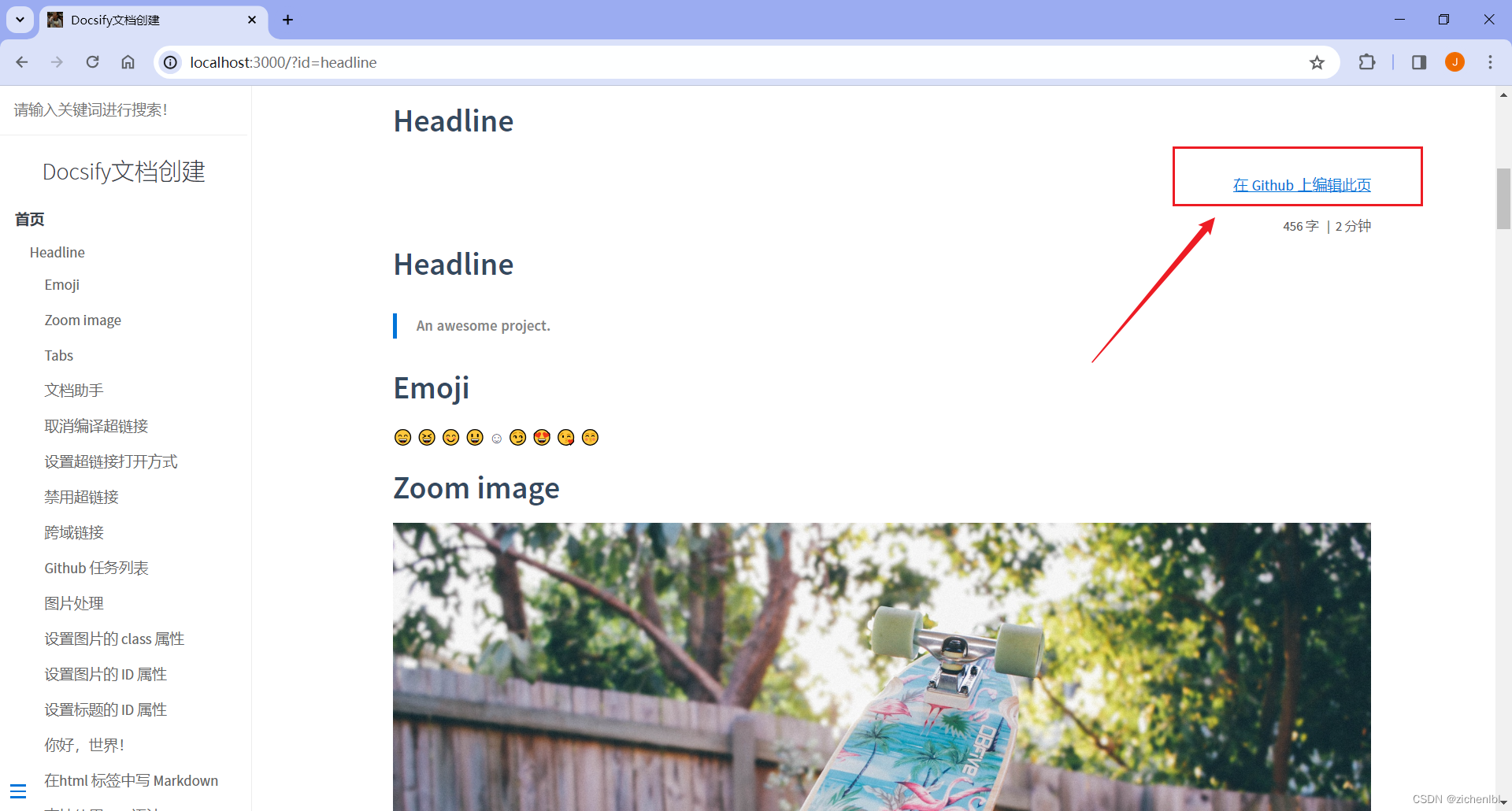View site information icon in address bar
The image size is (1512, 811).
[x=171, y=62]
